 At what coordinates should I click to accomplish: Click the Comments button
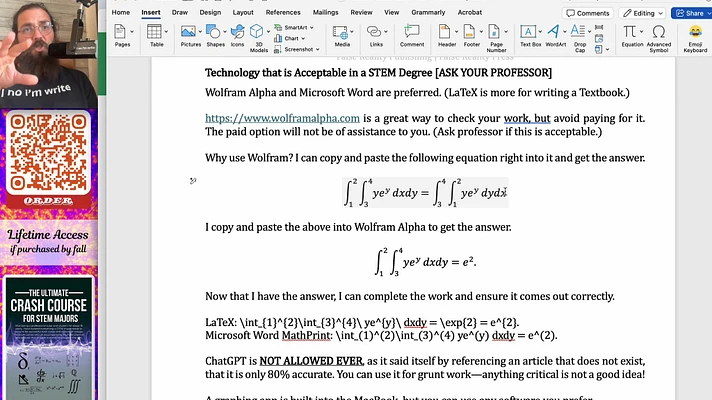(x=588, y=13)
